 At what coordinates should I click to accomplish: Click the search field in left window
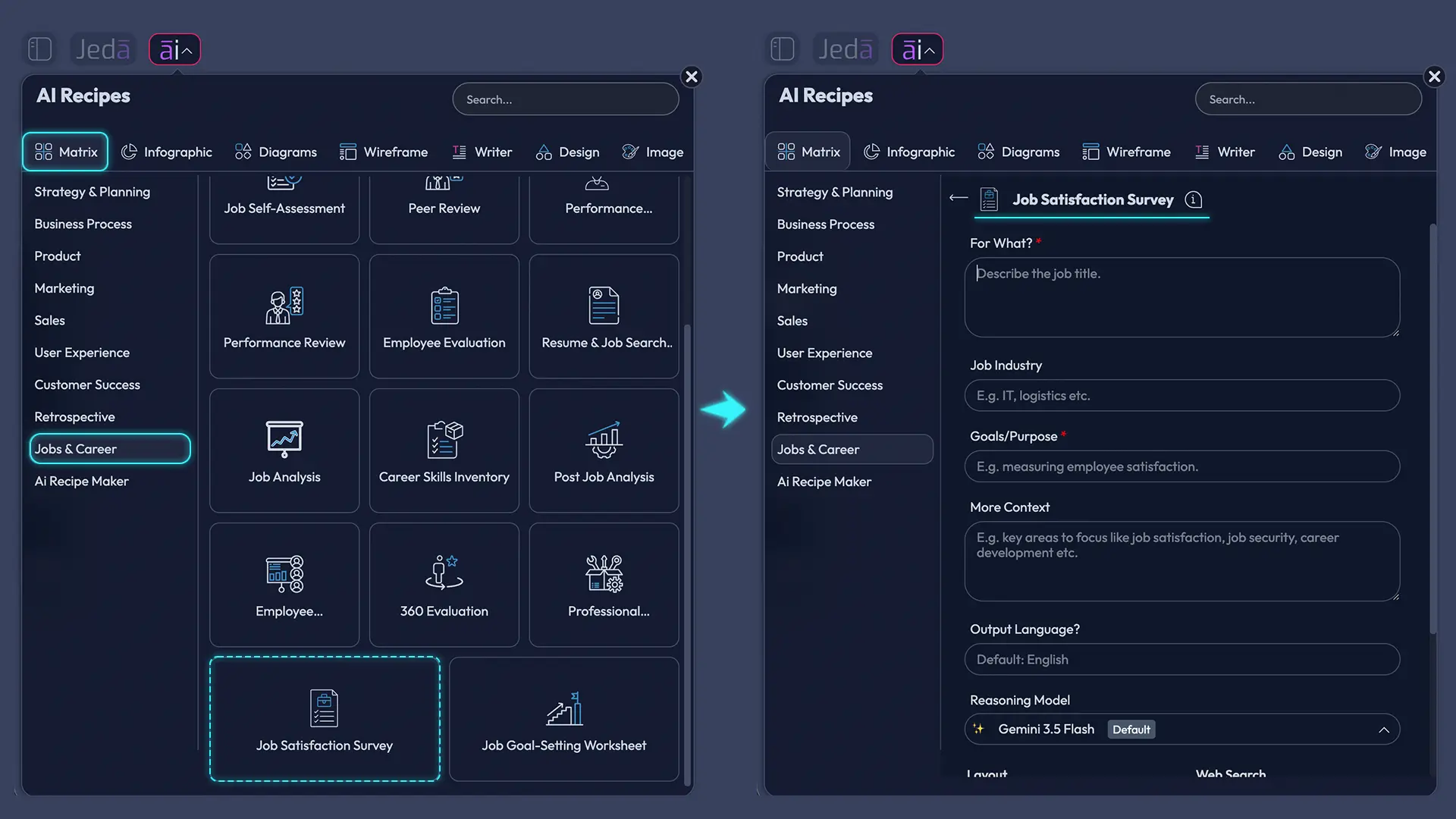(x=566, y=99)
